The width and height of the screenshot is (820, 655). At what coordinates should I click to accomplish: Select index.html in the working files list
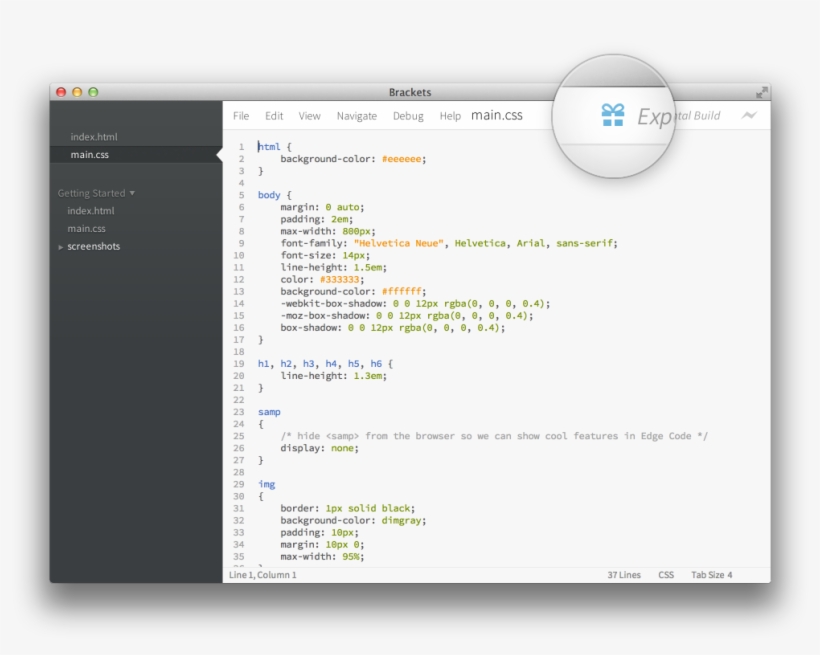94,137
